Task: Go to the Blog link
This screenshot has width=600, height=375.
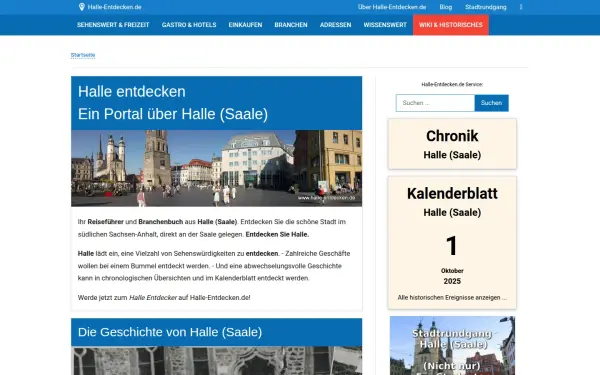Action: click(445, 7)
